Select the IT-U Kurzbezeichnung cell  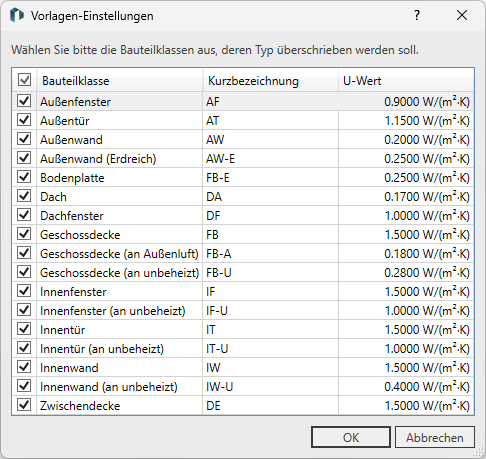pos(270,349)
